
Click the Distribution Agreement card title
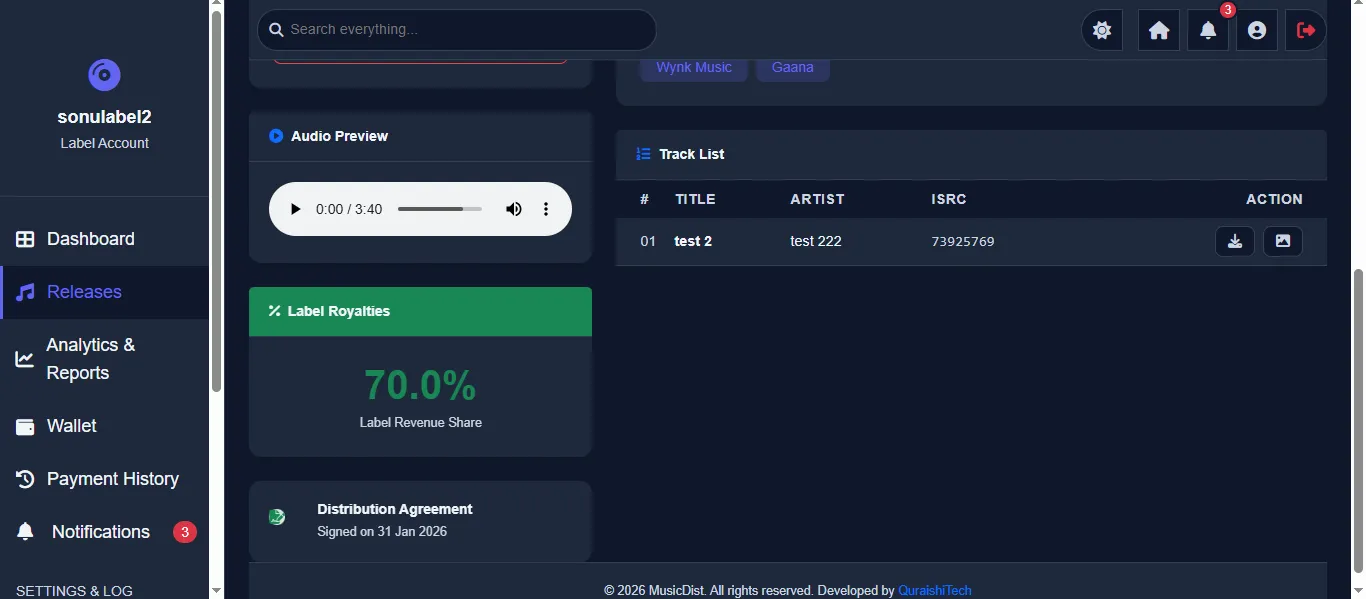tap(395, 509)
